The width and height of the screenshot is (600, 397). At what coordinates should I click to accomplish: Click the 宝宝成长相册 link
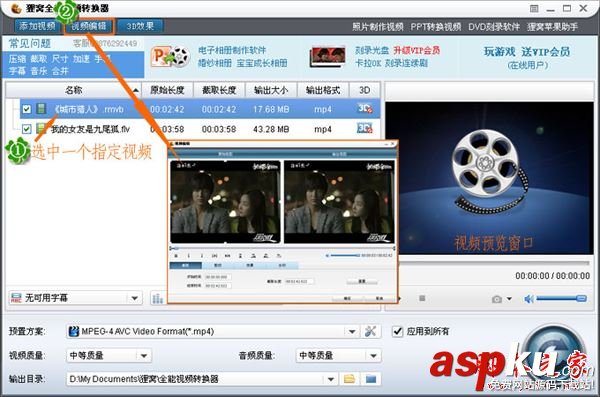click(x=262, y=63)
